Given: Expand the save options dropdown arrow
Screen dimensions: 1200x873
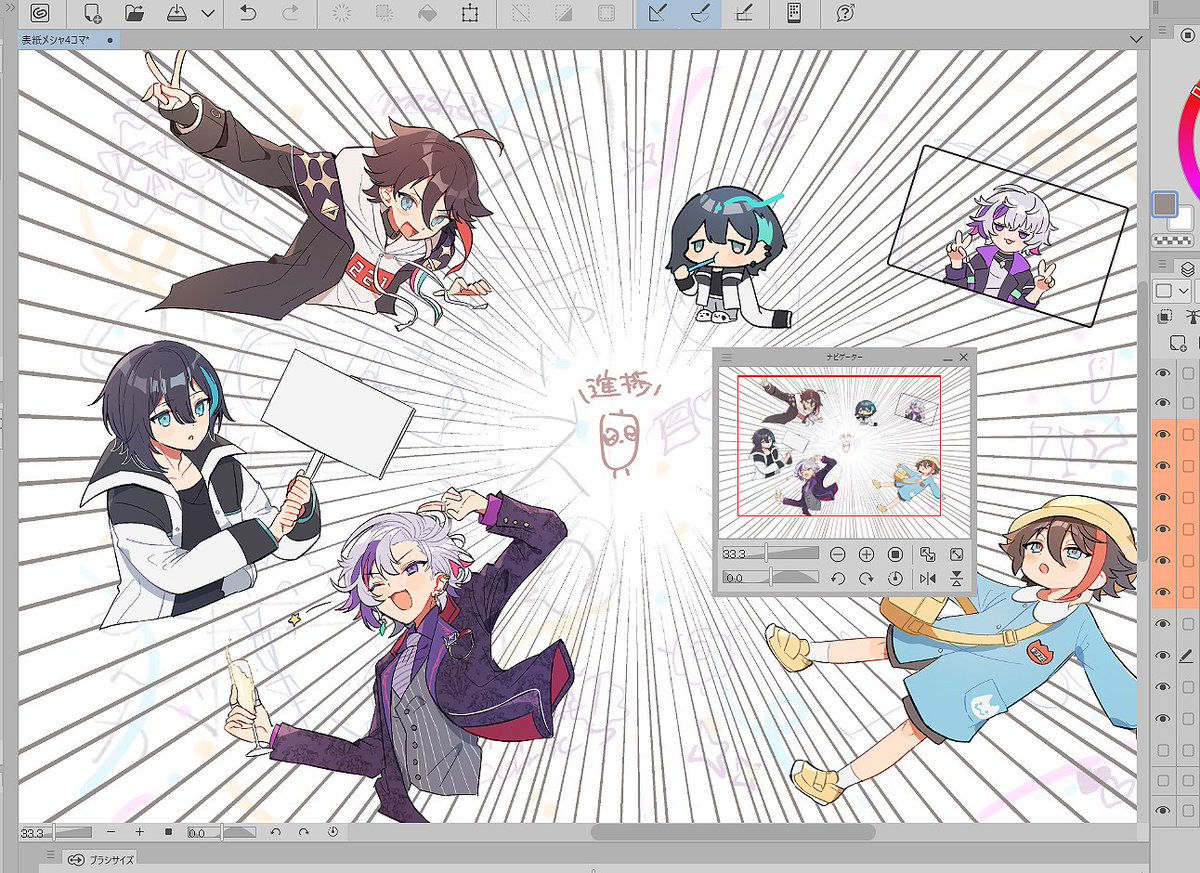Looking at the screenshot, I should (x=208, y=14).
